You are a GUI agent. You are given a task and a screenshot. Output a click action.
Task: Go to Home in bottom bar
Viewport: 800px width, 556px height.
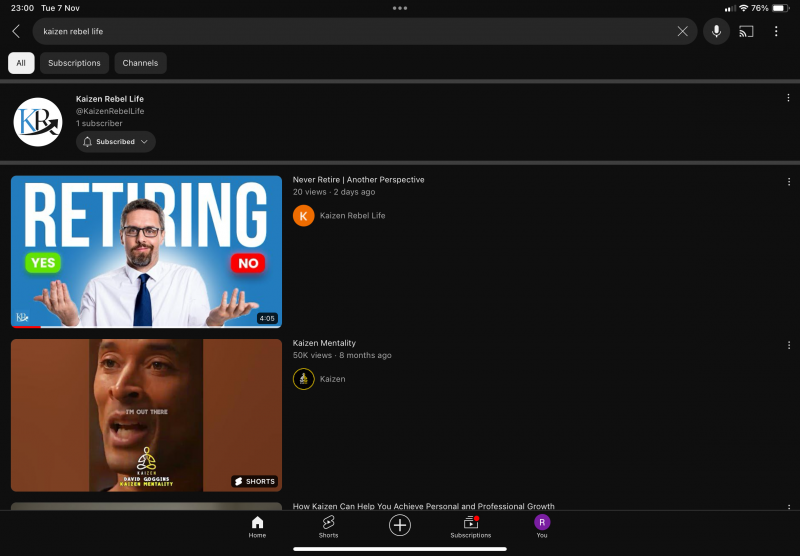coord(257,527)
